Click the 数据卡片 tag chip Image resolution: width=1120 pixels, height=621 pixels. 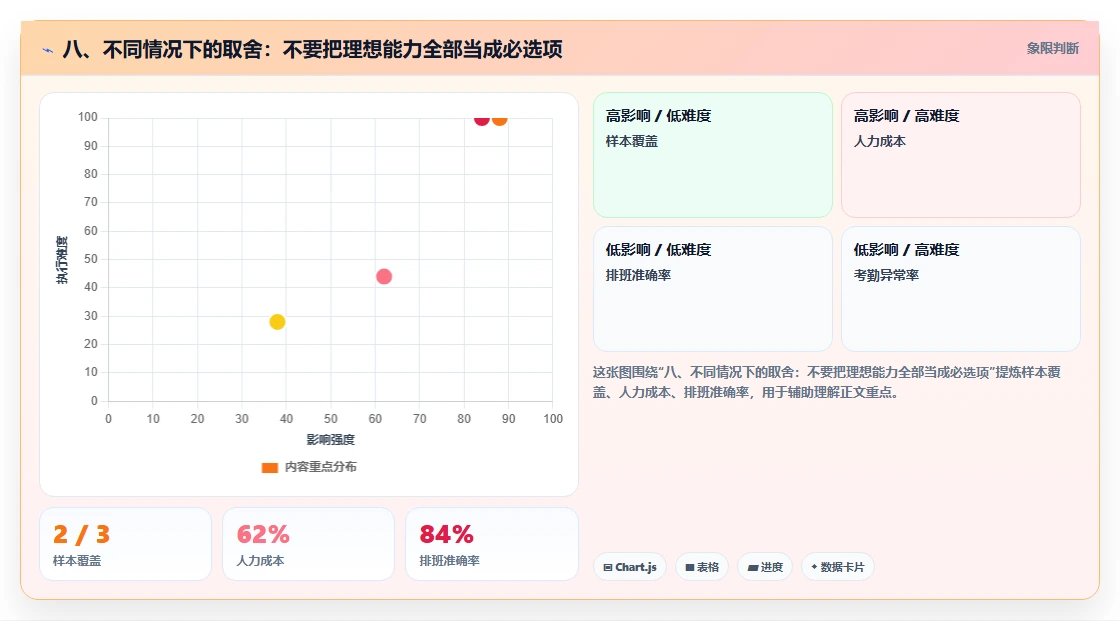(838, 567)
